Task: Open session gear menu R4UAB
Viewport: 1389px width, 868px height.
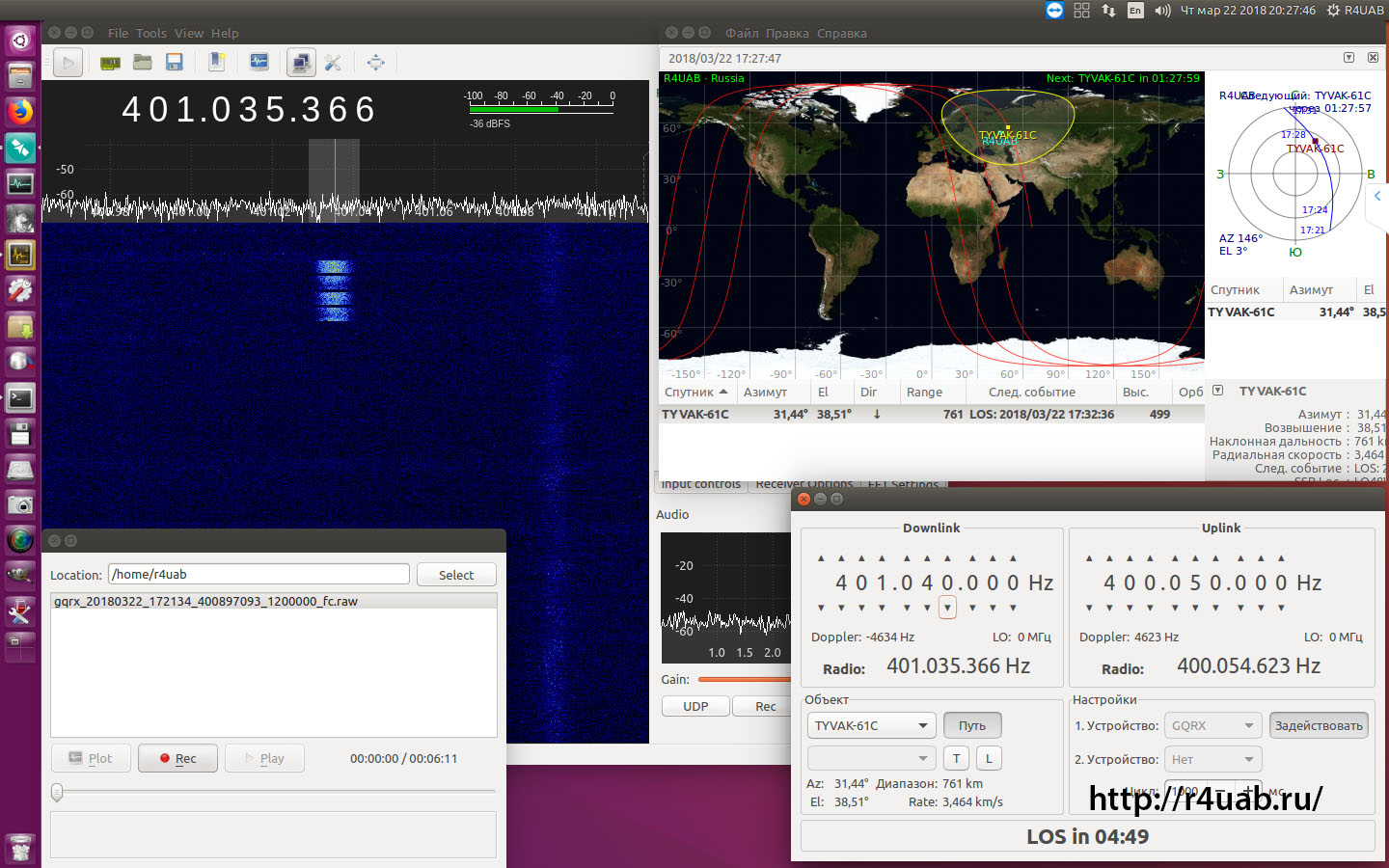Action: pos(1354,10)
